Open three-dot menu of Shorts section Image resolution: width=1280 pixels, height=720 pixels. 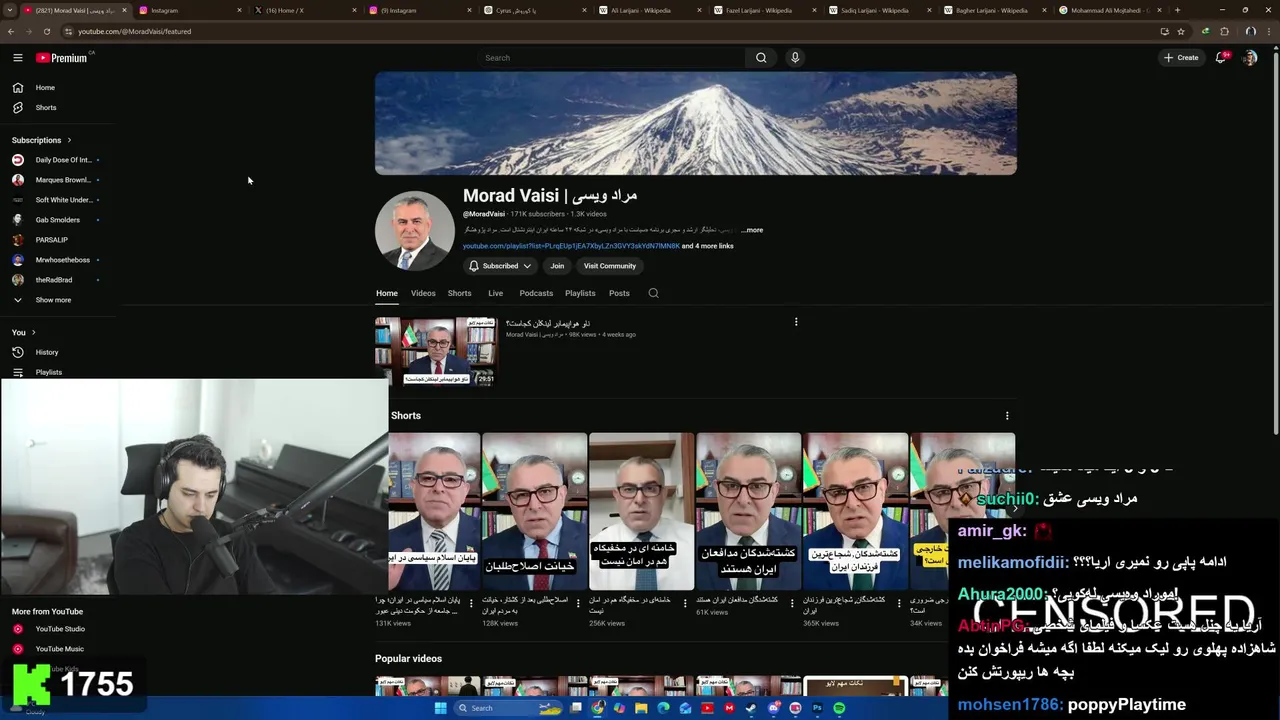pyautogui.click(x=1007, y=416)
